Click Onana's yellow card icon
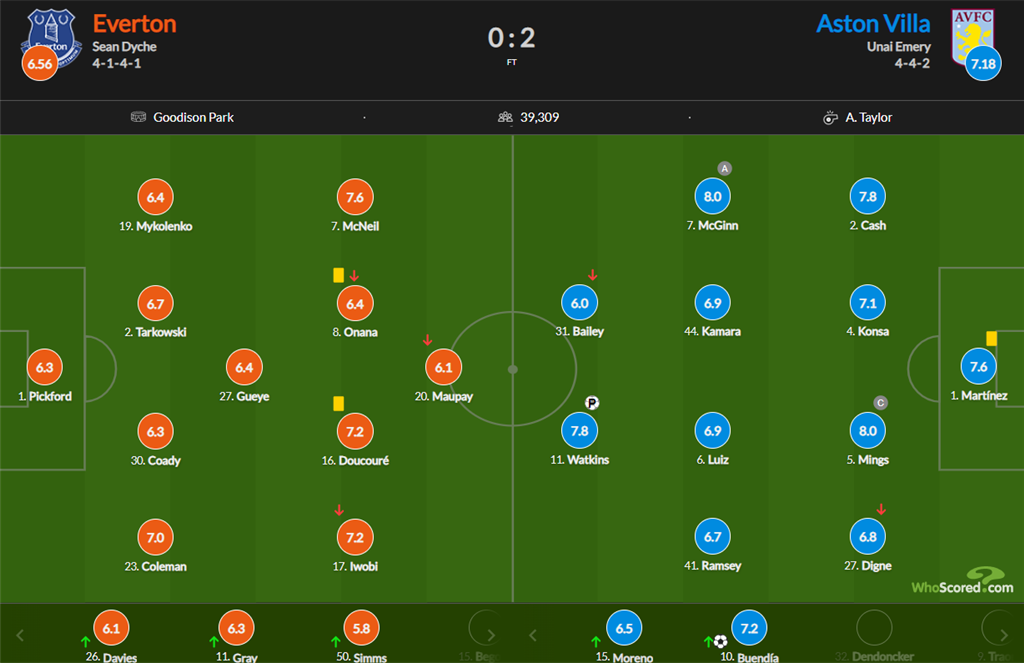The image size is (1024, 663). pos(339,273)
